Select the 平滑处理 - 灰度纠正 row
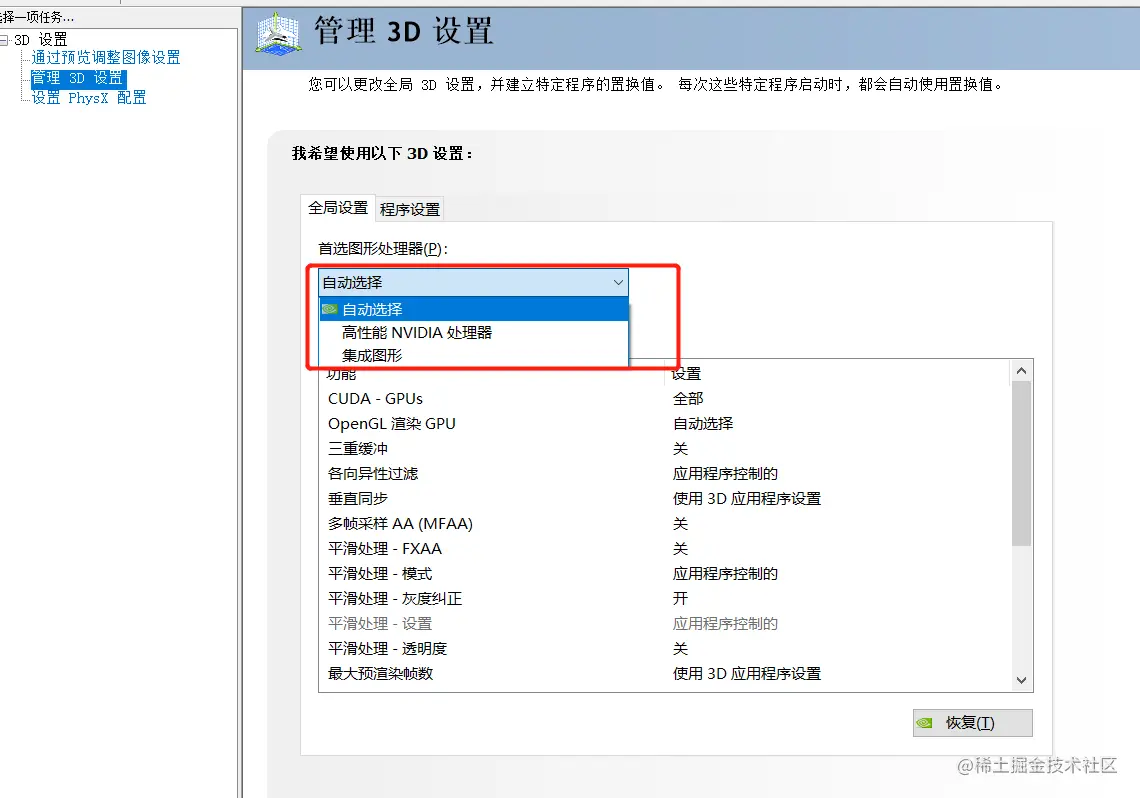 coord(665,598)
